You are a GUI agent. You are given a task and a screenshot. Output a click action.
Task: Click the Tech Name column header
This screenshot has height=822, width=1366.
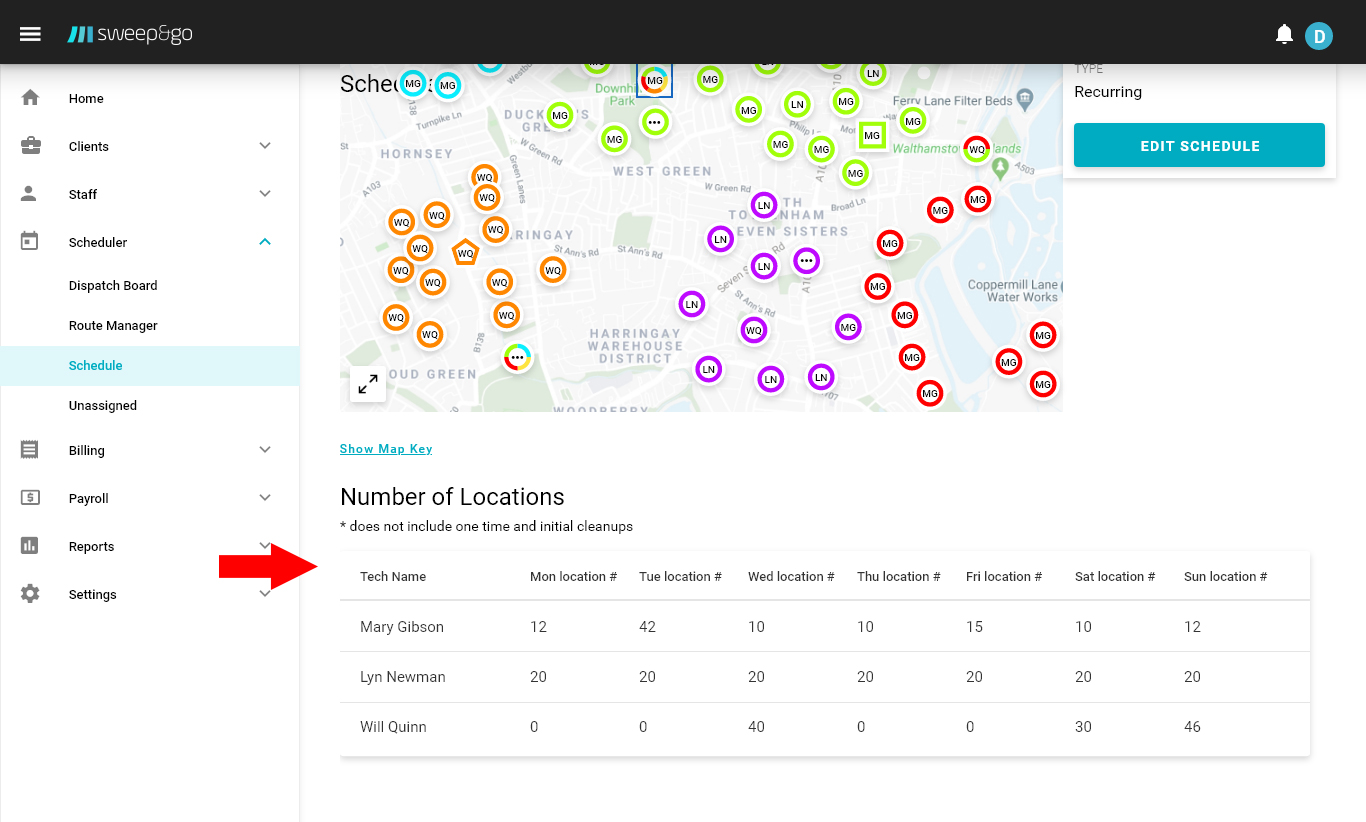[393, 577]
